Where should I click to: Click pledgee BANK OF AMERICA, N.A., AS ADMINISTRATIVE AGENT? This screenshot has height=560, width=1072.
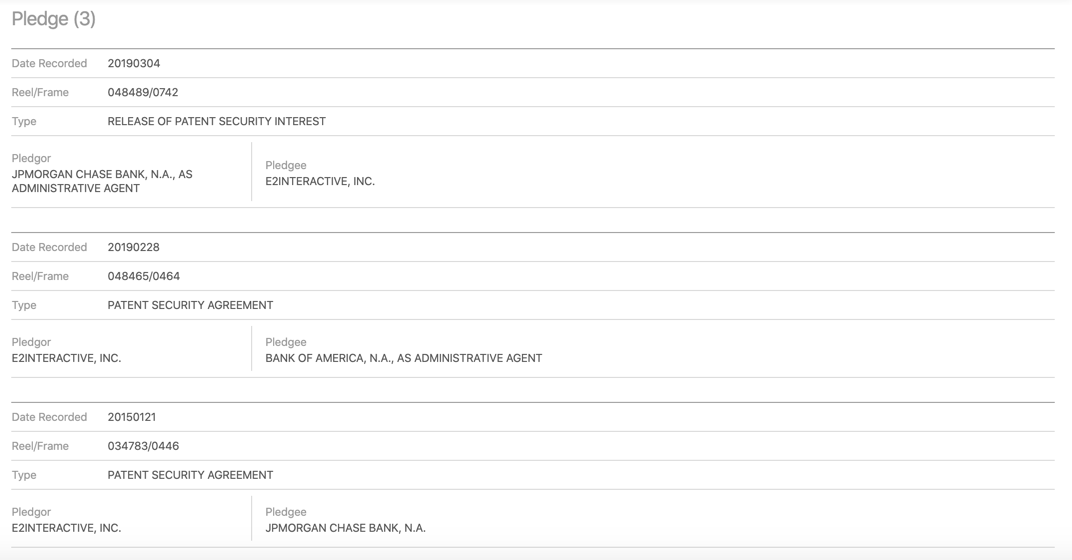coord(403,358)
